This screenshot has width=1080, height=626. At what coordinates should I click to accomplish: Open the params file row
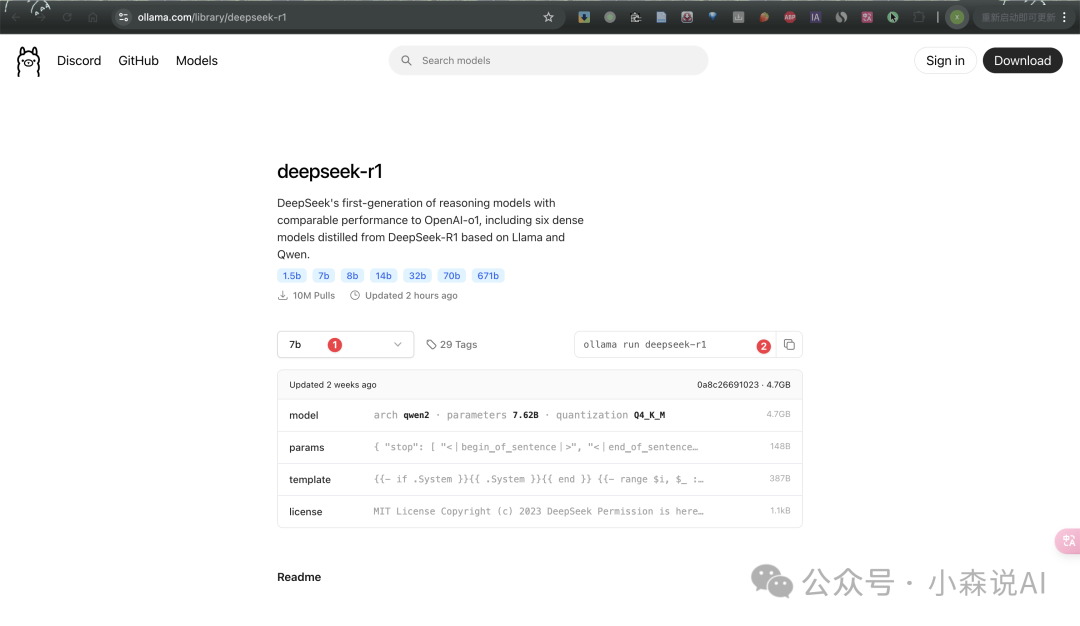click(x=539, y=447)
